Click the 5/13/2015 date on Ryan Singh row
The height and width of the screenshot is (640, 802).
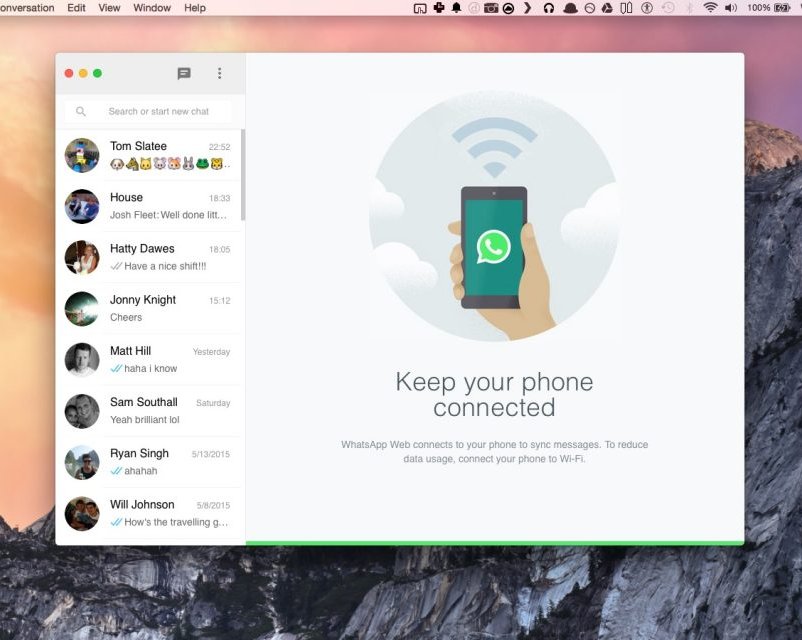(211, 454)
